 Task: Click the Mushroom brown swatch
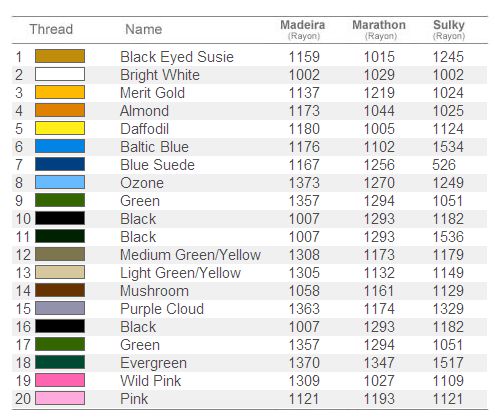pos(60,290)
